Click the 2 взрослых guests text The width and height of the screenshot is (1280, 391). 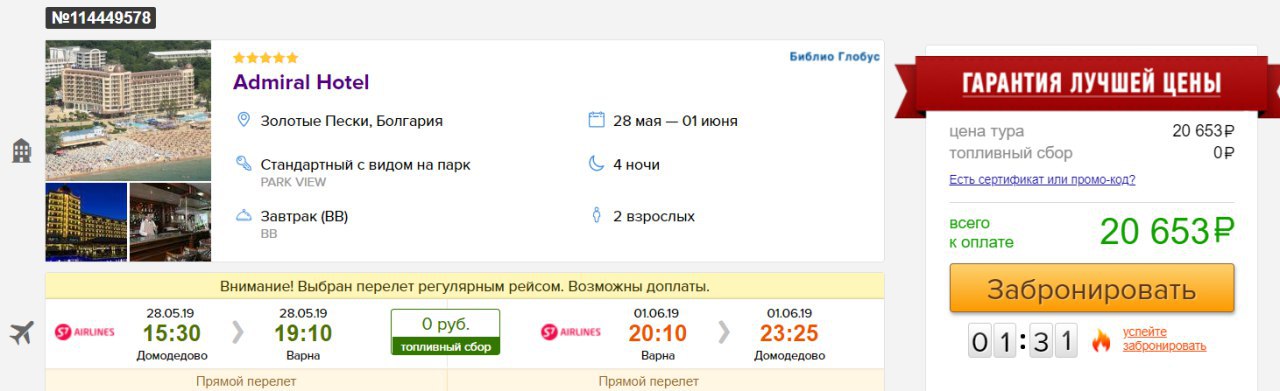point(653,216)
